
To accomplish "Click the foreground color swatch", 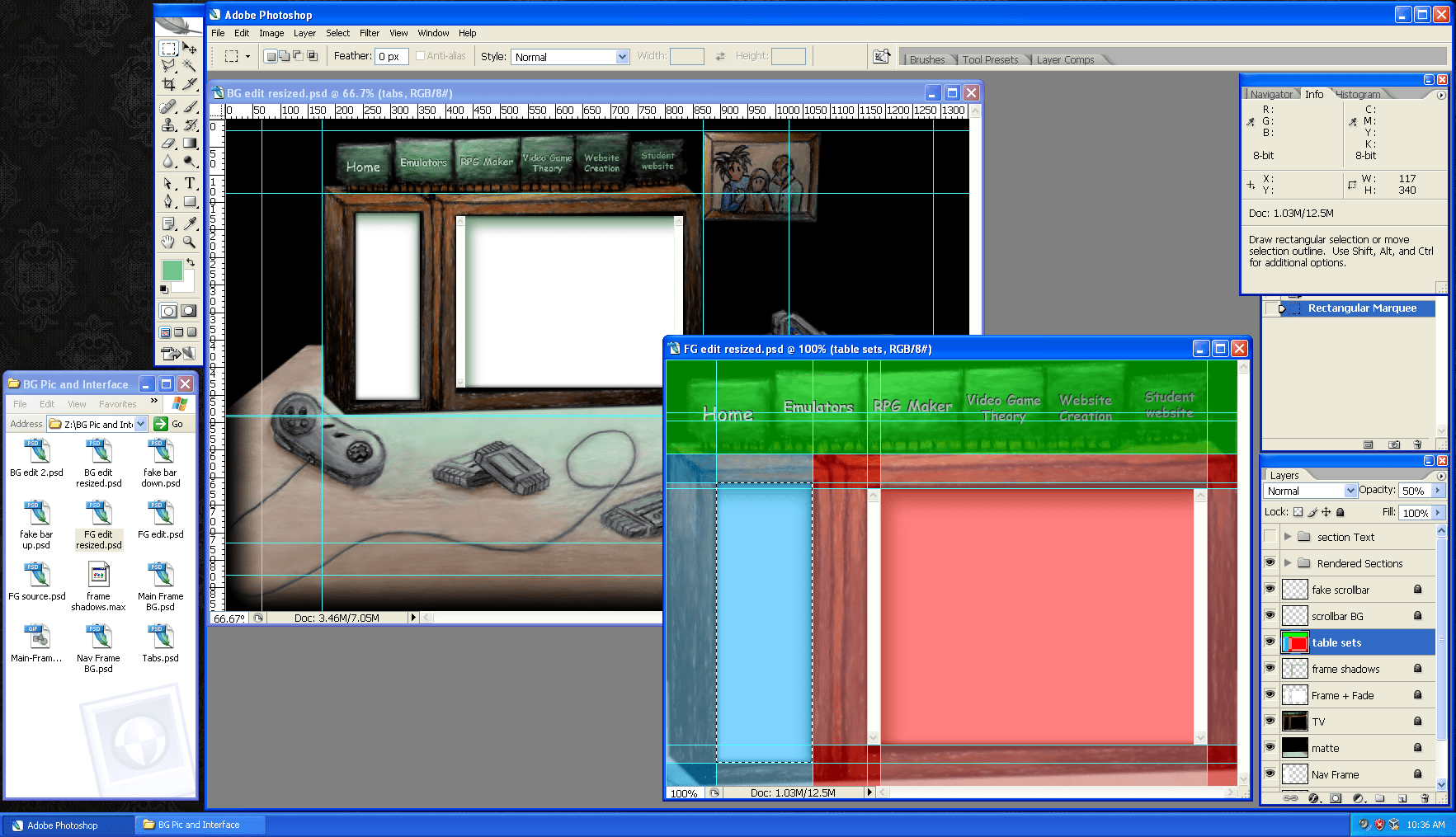I will click(173, 269).
